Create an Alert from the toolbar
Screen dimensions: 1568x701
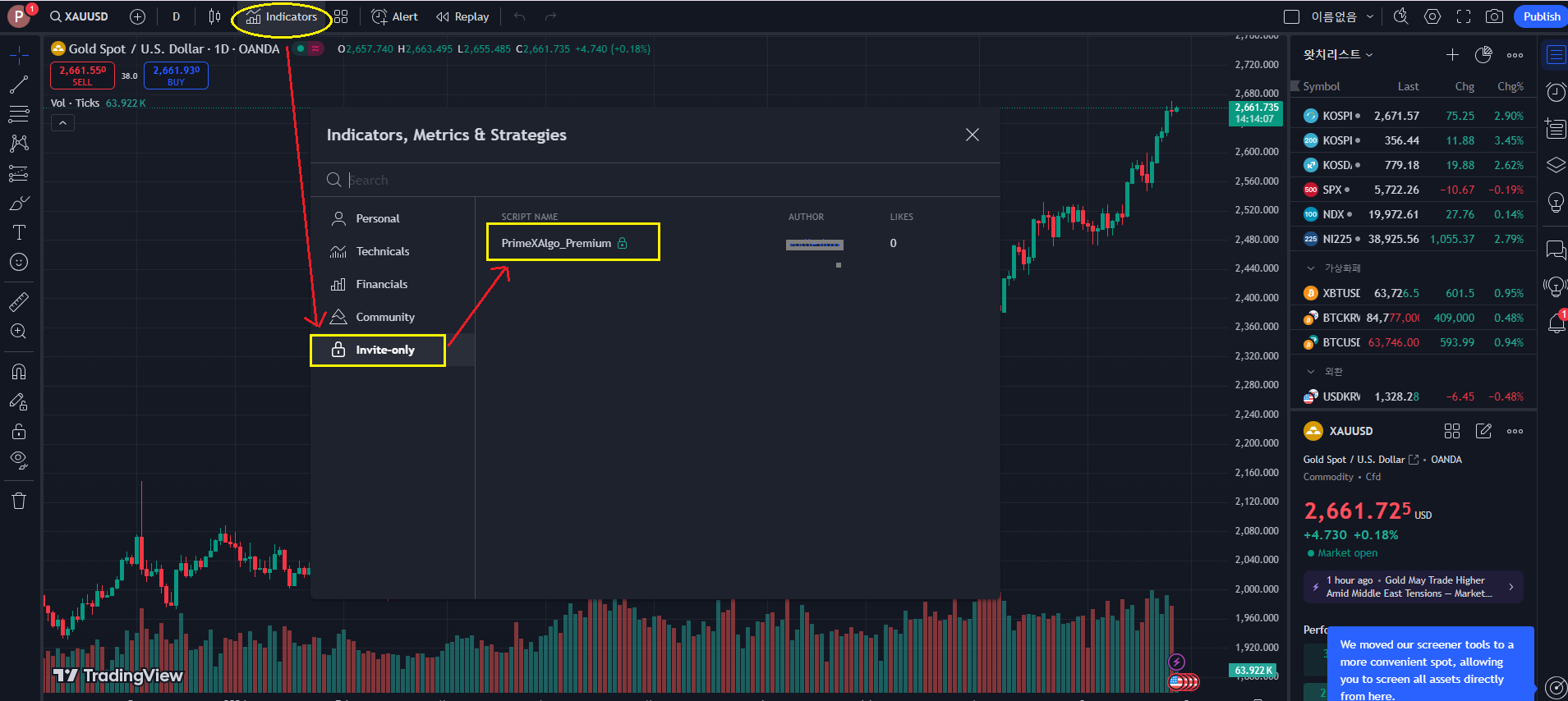[x=394, y=16]
